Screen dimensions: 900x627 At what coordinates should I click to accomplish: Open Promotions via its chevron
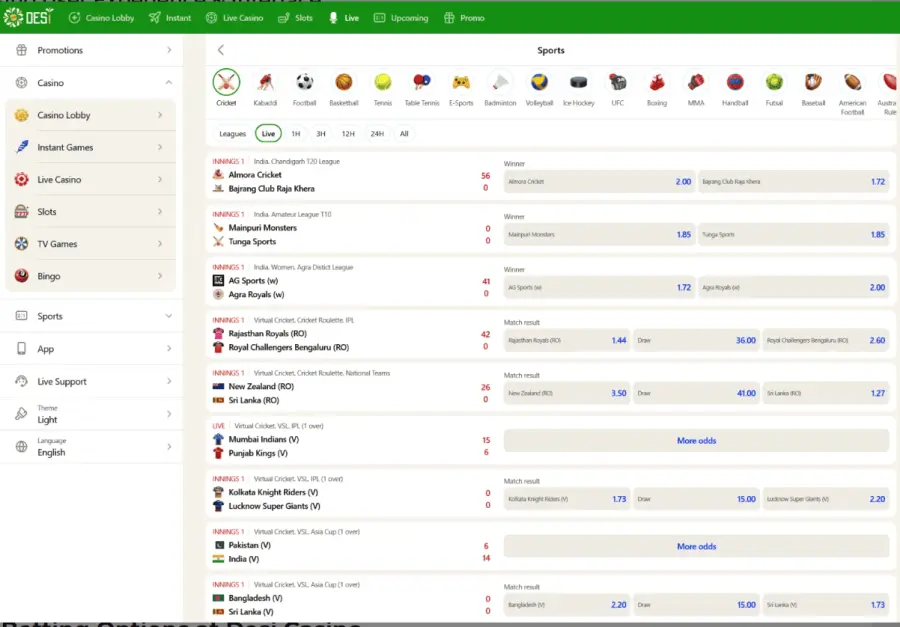pos(169,50)
